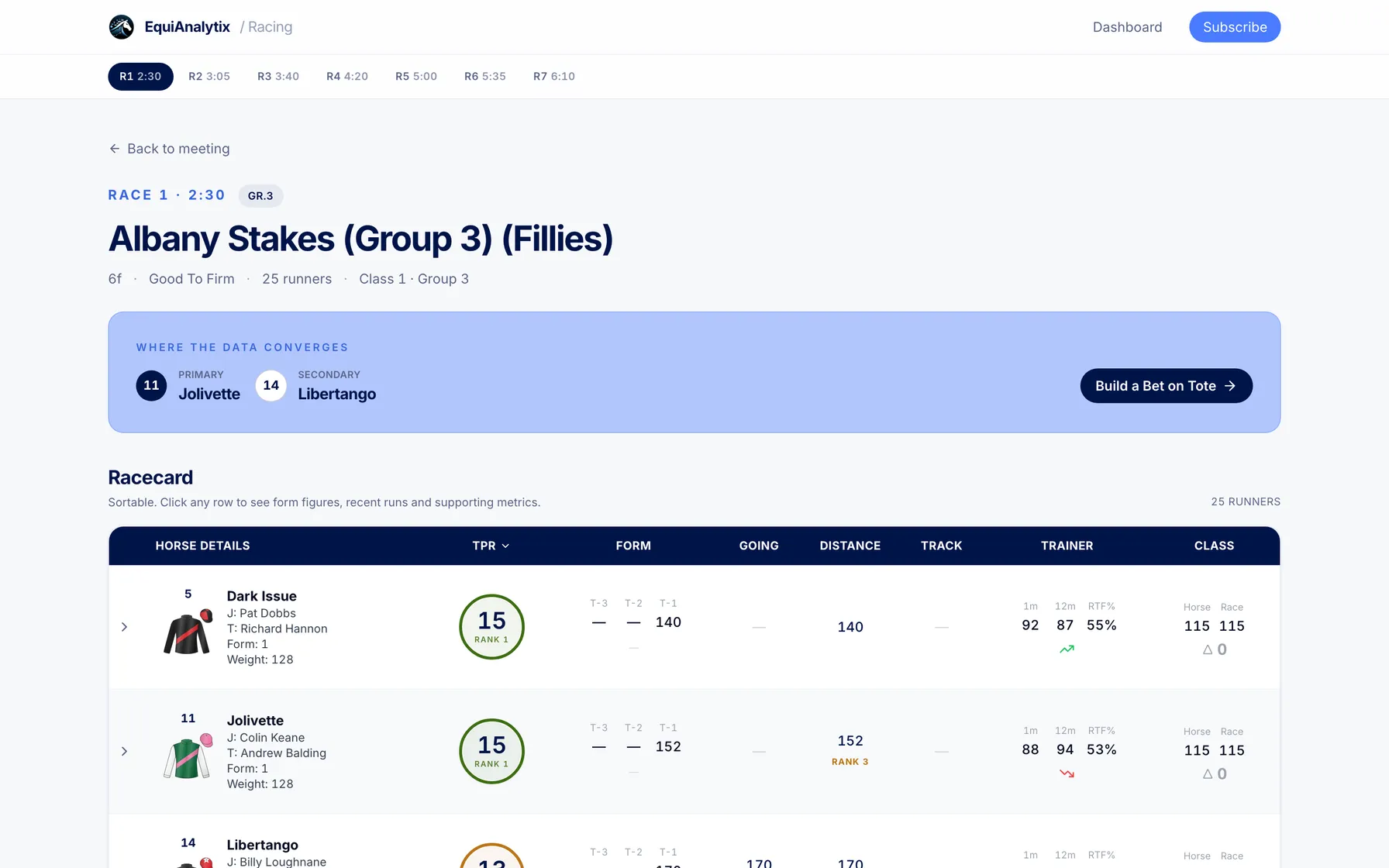Click the Libertango secondary selection name

tap(336, 394)
